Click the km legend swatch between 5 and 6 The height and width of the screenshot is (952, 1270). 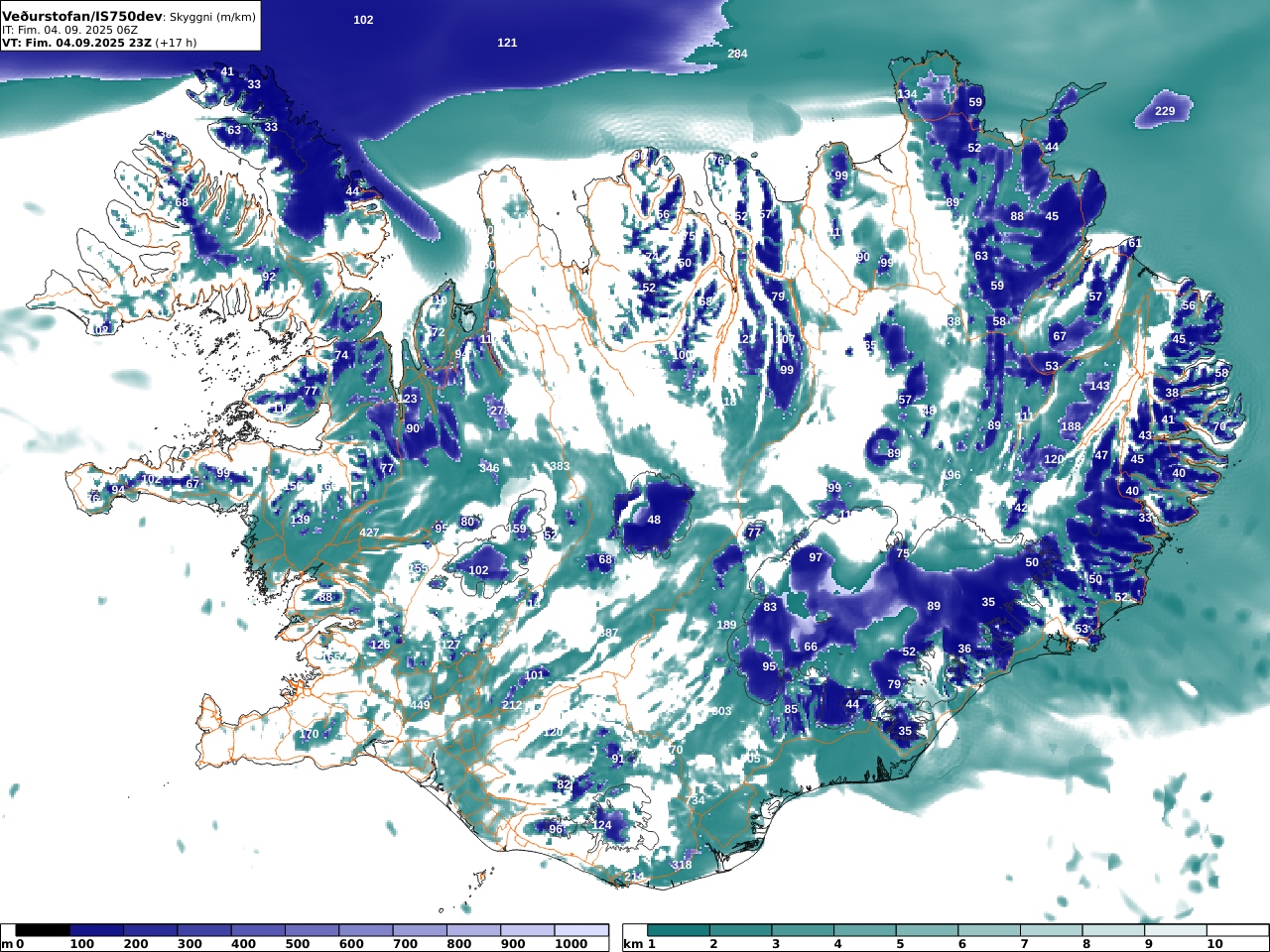(928, 930)
